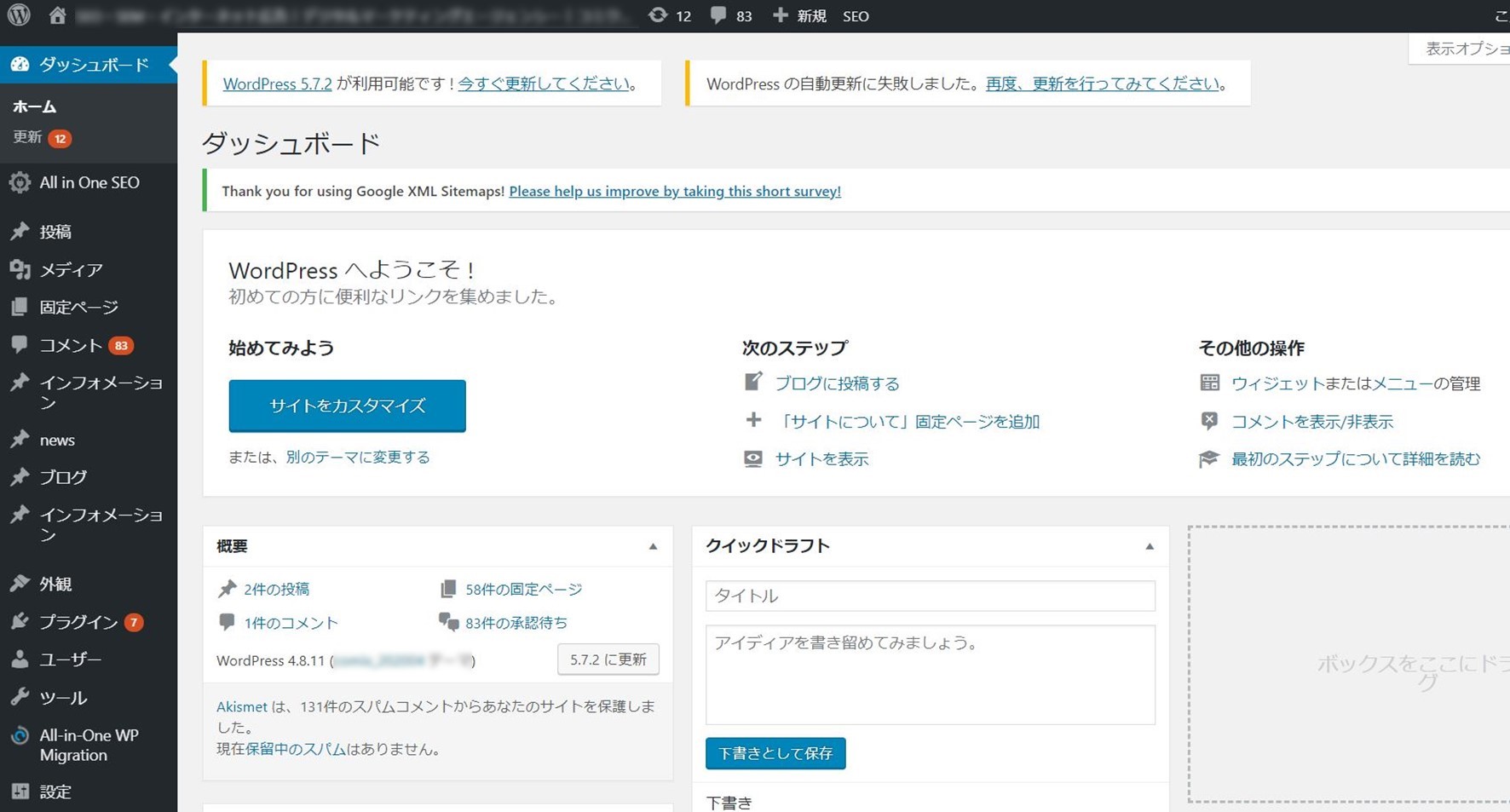Screen dimensions: 1510x812
Task: Click the edit icon beside ブログに投稿する
Action: [x=752, y=382]
